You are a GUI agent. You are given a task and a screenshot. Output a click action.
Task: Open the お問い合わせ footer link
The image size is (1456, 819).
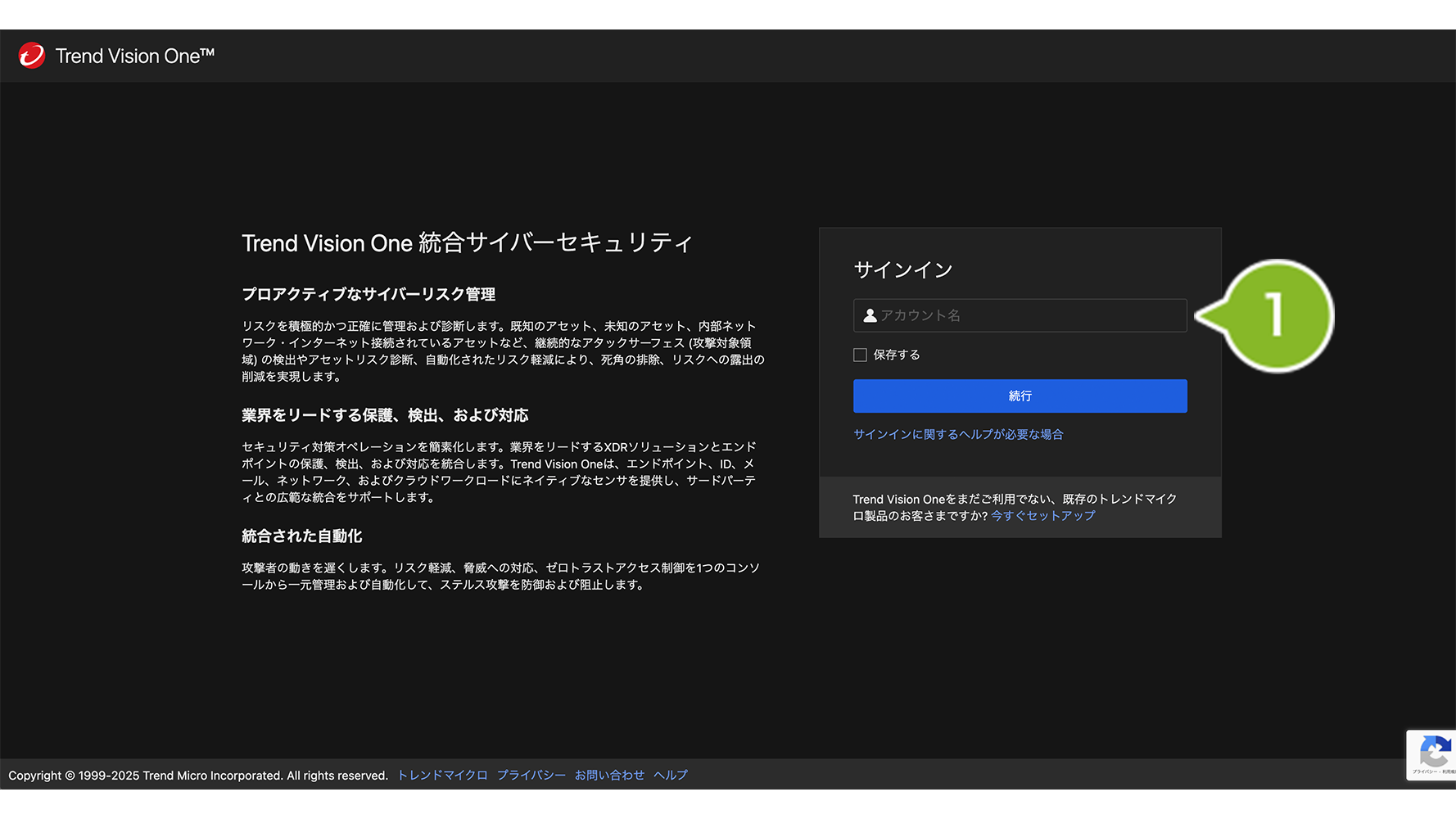point(609,775)
